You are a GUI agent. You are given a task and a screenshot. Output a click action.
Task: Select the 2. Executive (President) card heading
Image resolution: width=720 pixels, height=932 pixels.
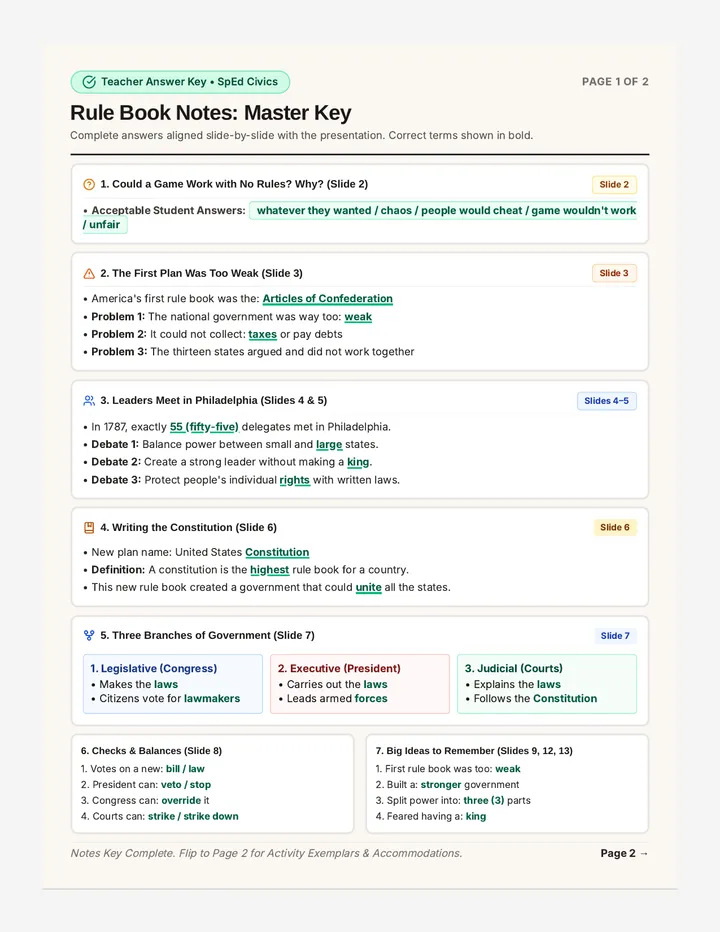point(339,668)
